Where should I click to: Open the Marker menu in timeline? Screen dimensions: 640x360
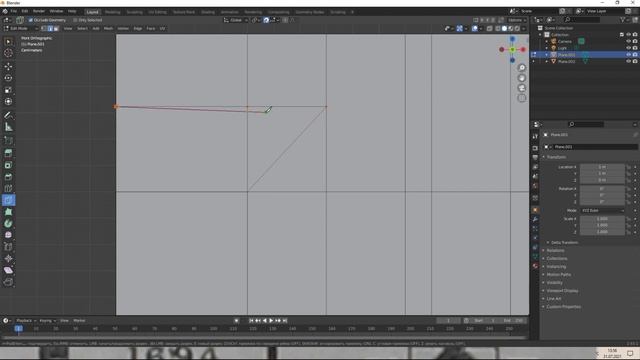tap(79, 321)
